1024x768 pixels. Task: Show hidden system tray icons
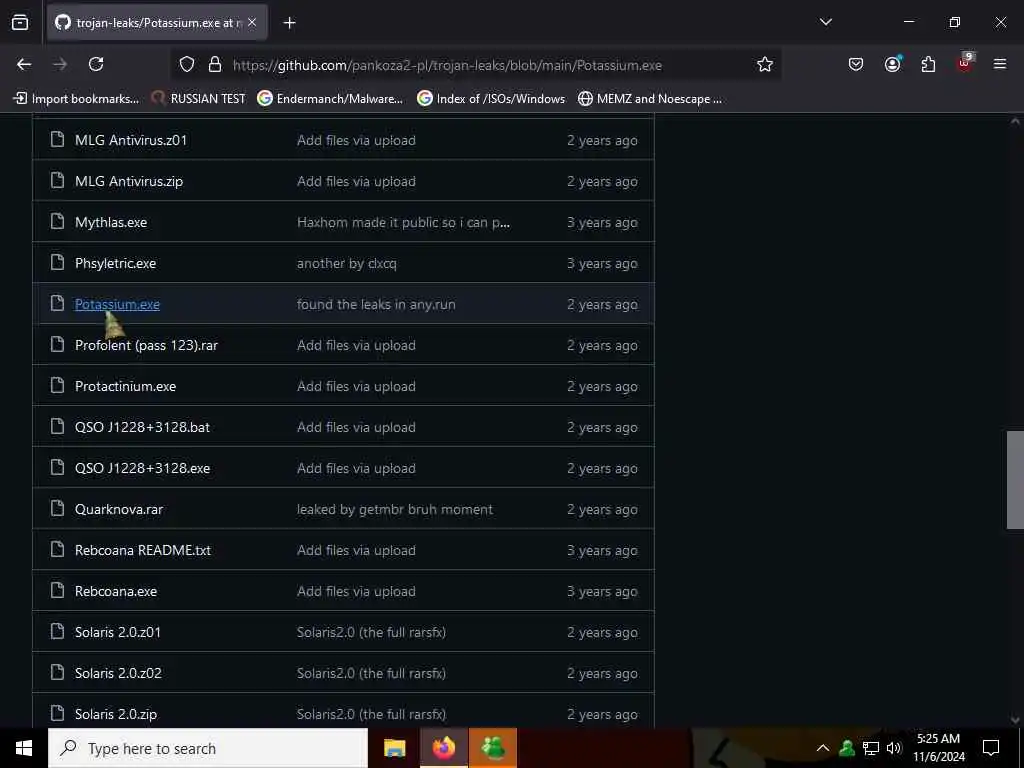(x=823, y=748)
